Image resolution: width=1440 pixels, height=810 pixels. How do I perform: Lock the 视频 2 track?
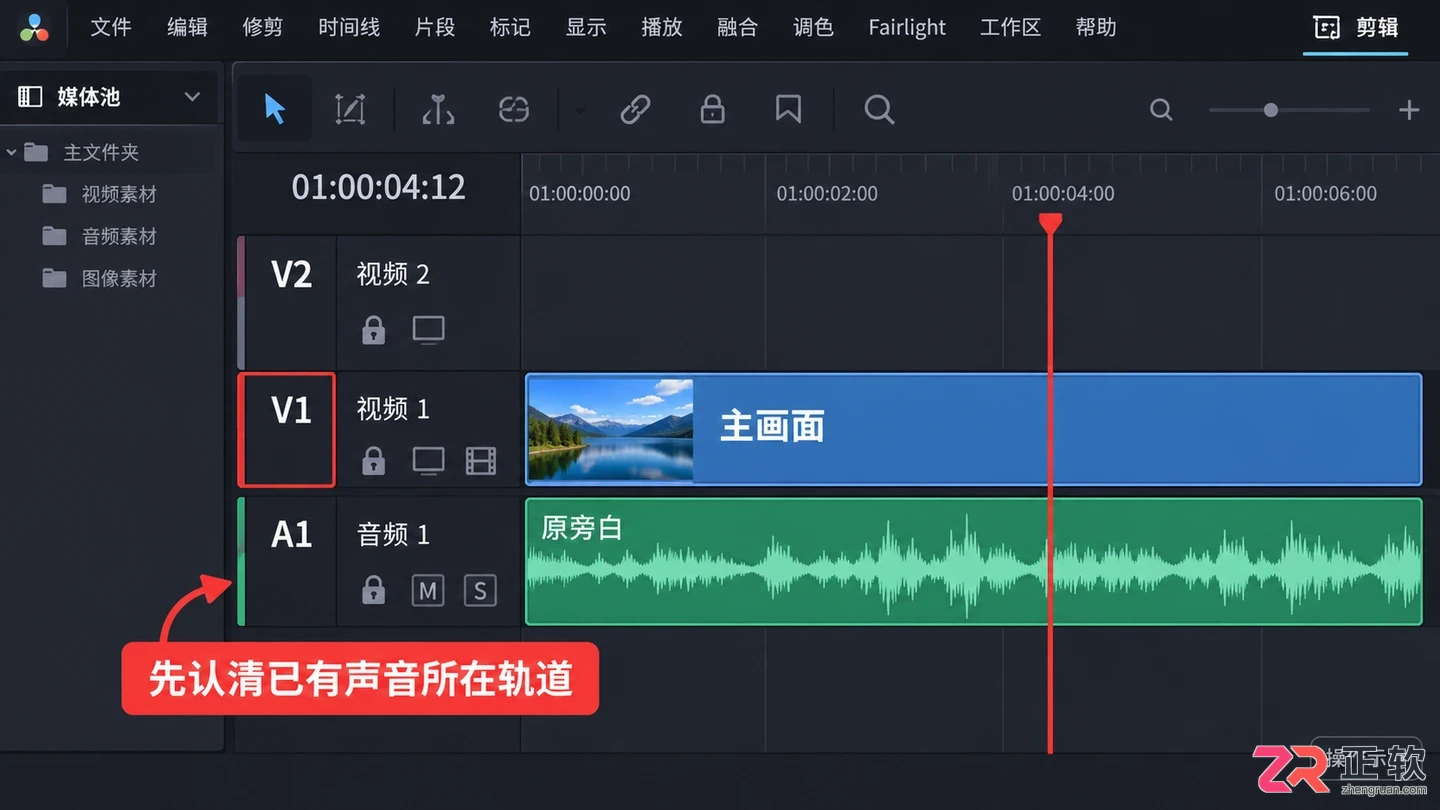[373, 329]
